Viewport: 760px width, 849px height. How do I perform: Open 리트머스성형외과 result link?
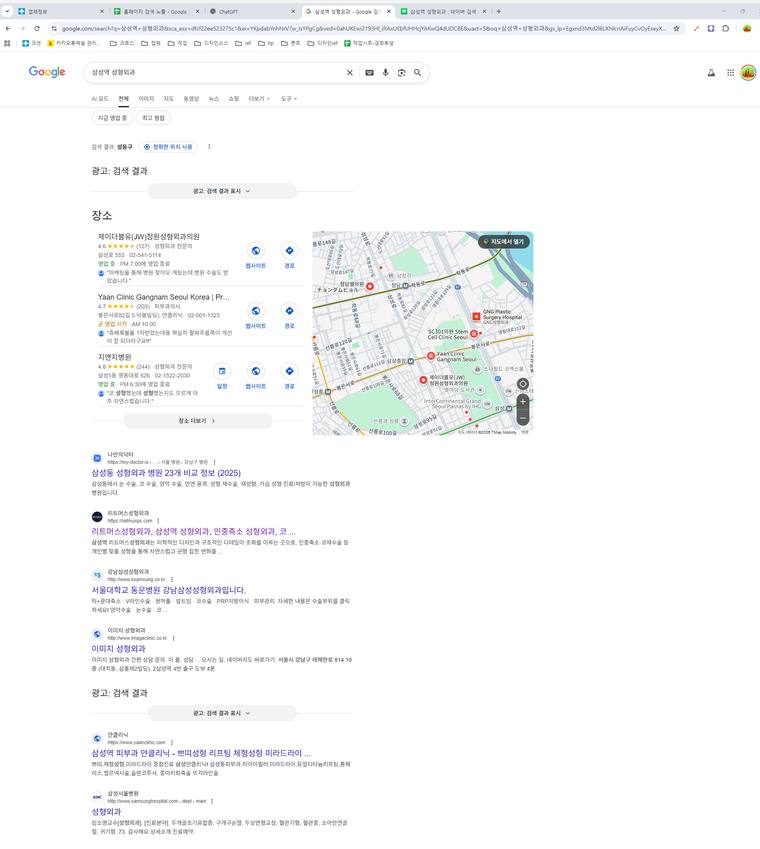[193, 531]
